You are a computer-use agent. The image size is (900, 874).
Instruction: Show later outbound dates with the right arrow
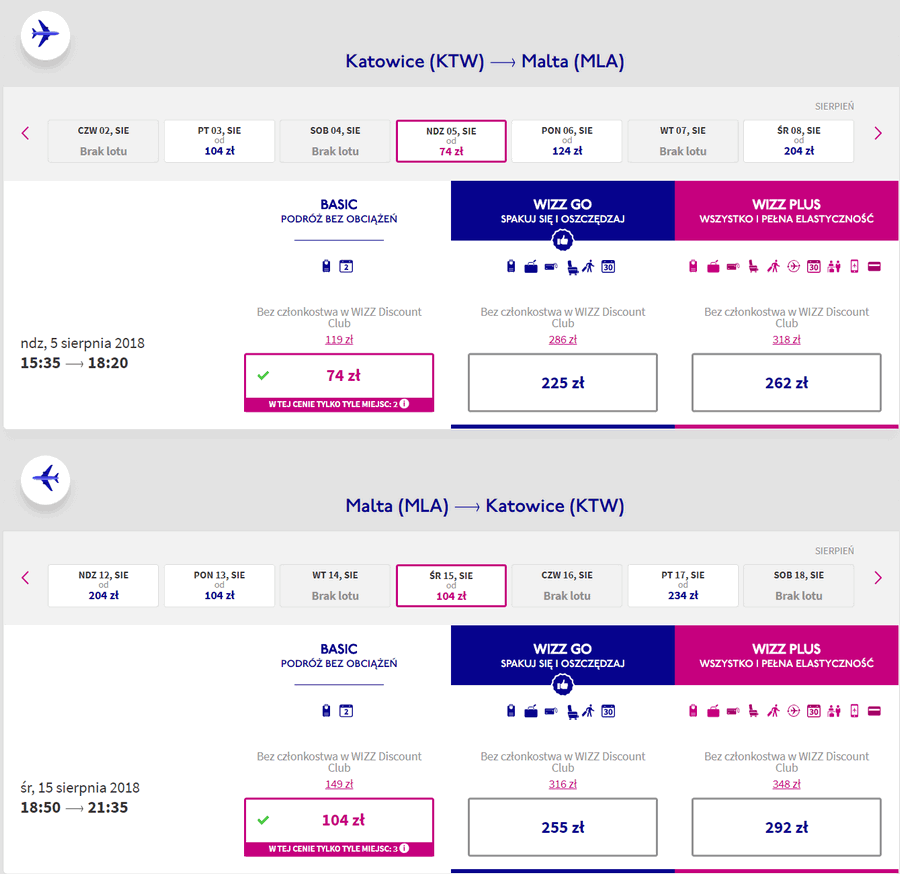(878, 134)
